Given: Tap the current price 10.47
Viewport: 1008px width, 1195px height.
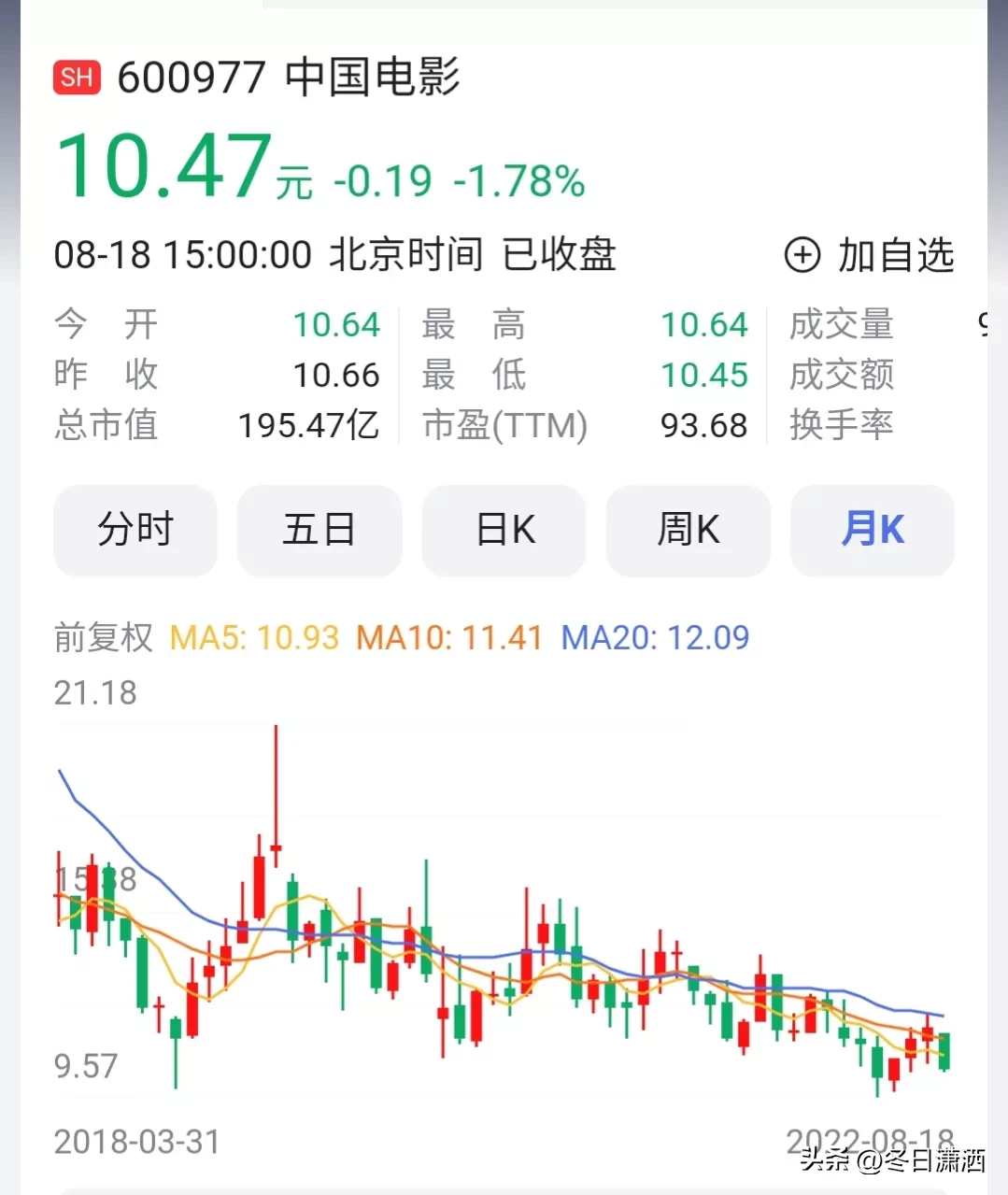Looking at the screenshot, I should 163,165.
